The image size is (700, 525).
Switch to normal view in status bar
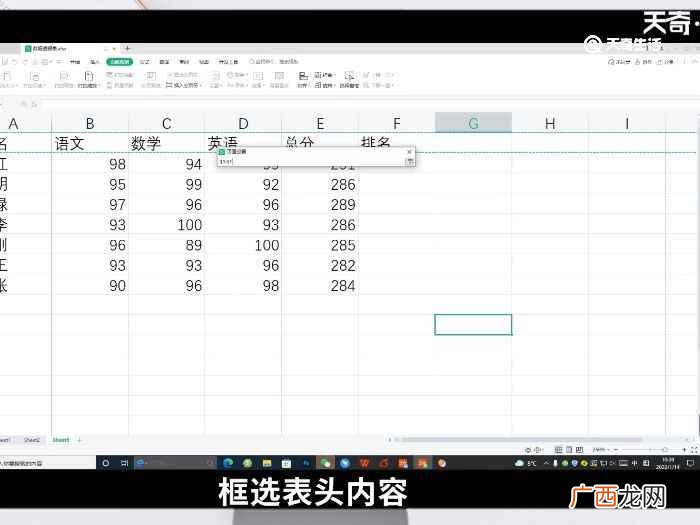click(x=558, y=450)
